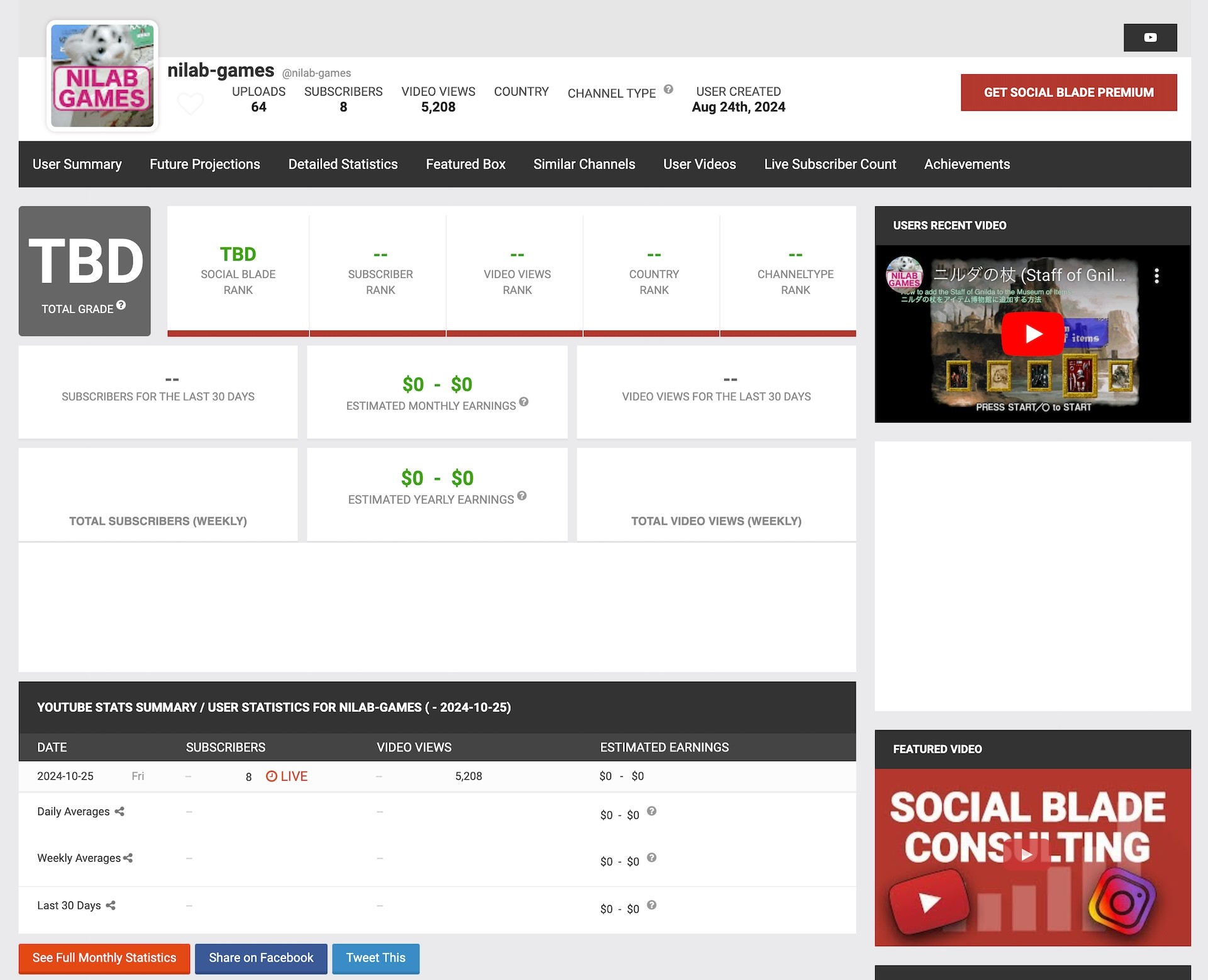Click the recent video title link

[x=1029, y=275]
